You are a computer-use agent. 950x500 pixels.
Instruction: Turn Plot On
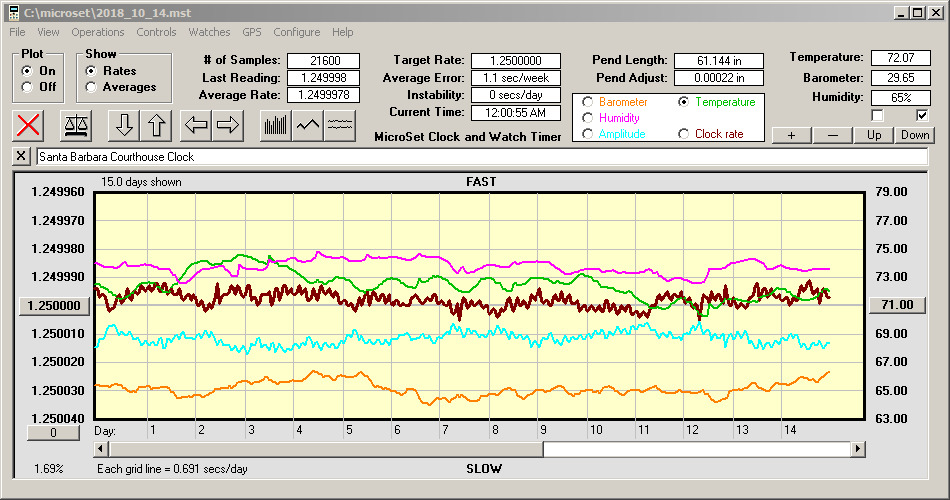27,71
